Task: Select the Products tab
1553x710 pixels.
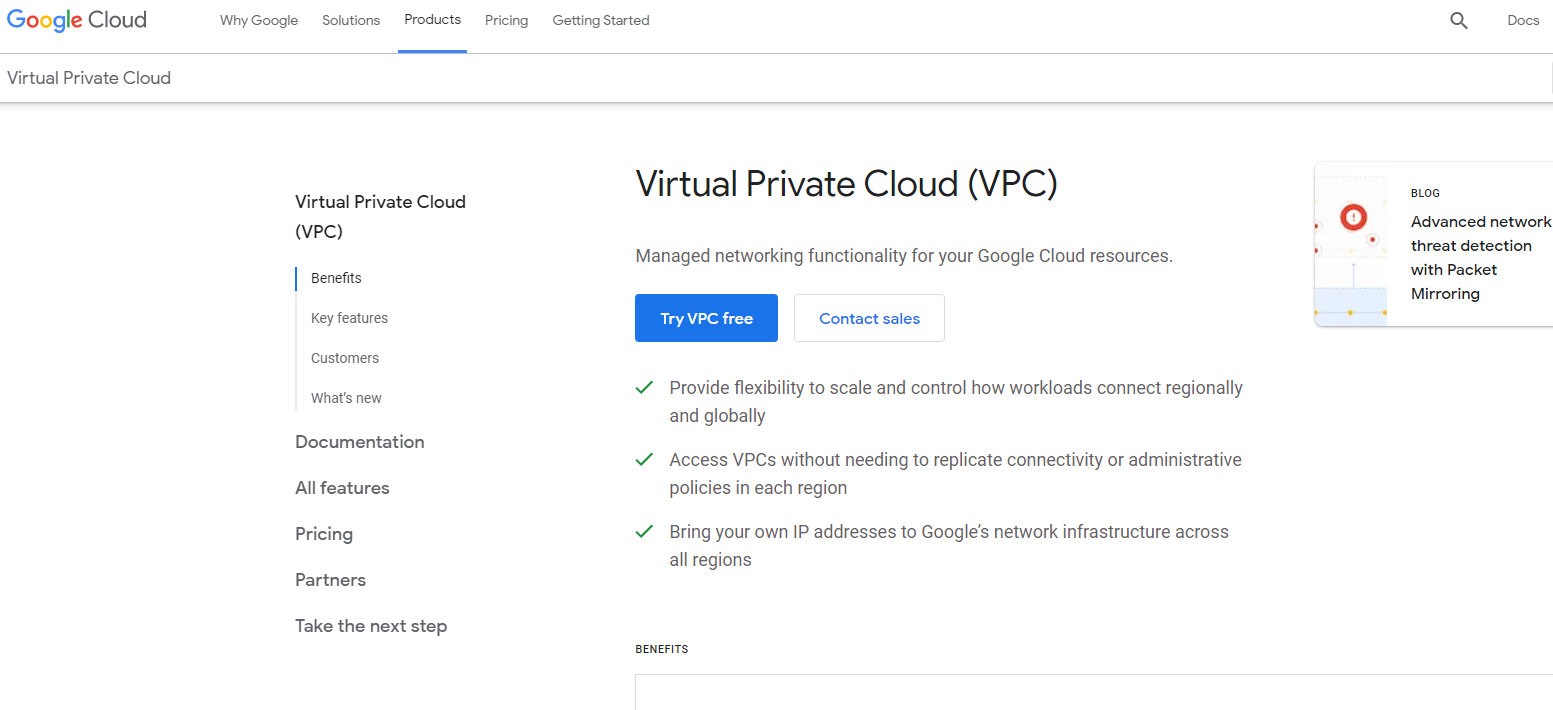Action: coord(432,20)
